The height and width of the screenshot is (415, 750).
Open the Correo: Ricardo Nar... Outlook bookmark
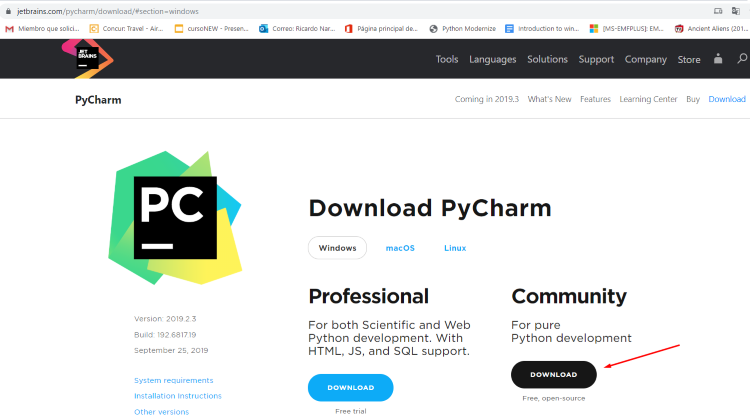297,29
